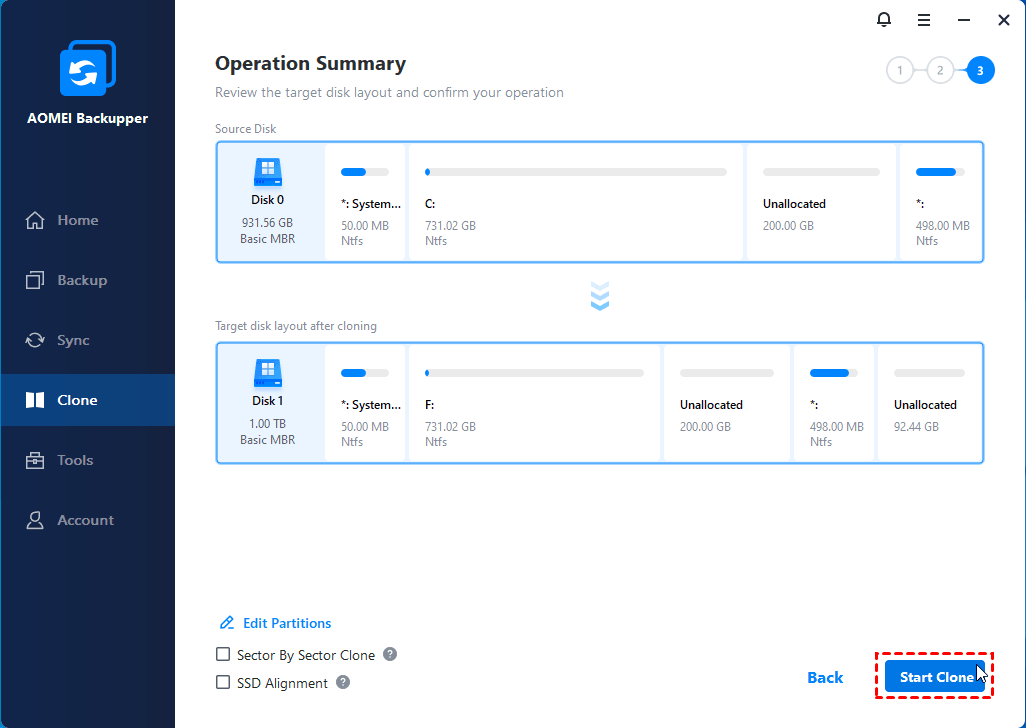Click the AOMEI Backupper logo icon
Screen dimensions: 1026x728
(88, 68)
